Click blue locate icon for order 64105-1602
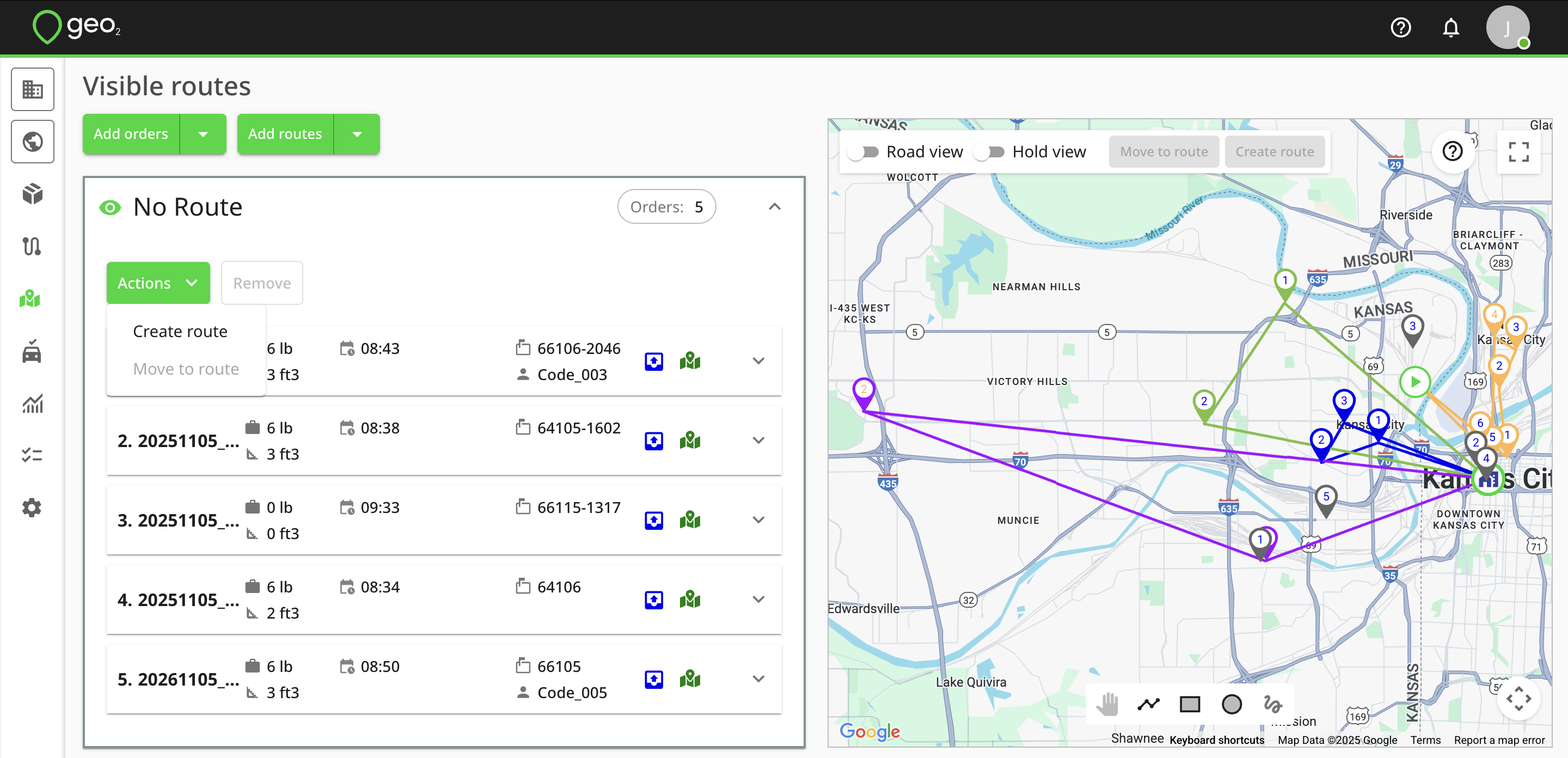The width and height of the screenshot is (1568, 758). tap(654, 441)
